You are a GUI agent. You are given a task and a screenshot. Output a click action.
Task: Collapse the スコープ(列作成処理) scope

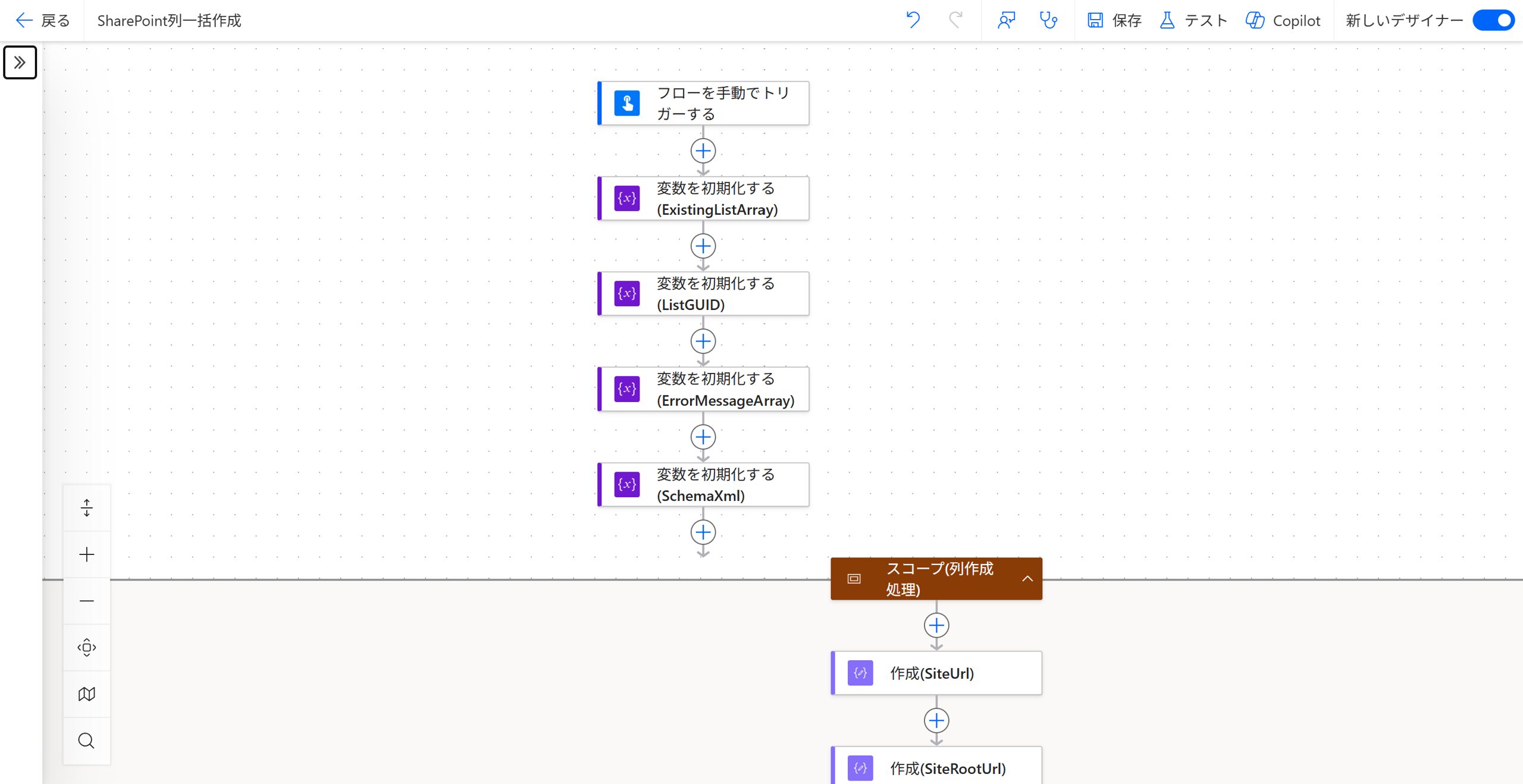point(1027,578)
